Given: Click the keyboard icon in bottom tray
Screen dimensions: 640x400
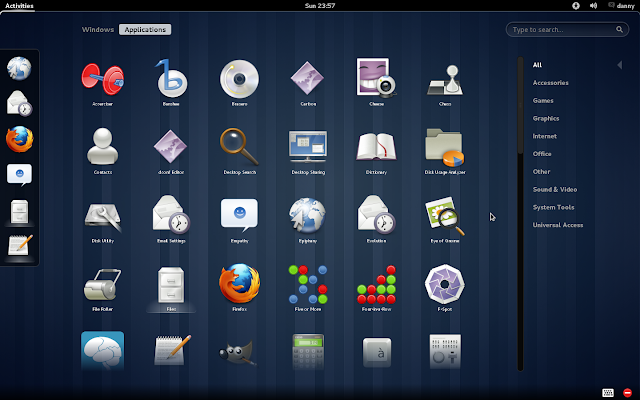Looking at the screenshot, I should tap(607, 393).
